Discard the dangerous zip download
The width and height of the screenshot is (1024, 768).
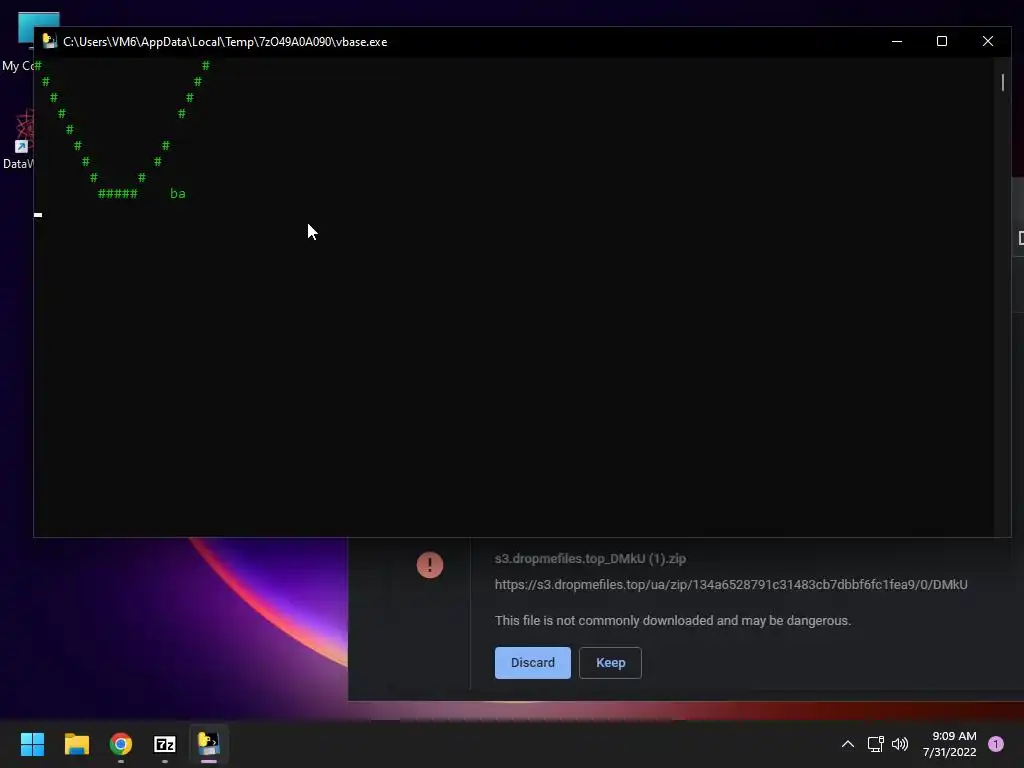click(532, 663)
